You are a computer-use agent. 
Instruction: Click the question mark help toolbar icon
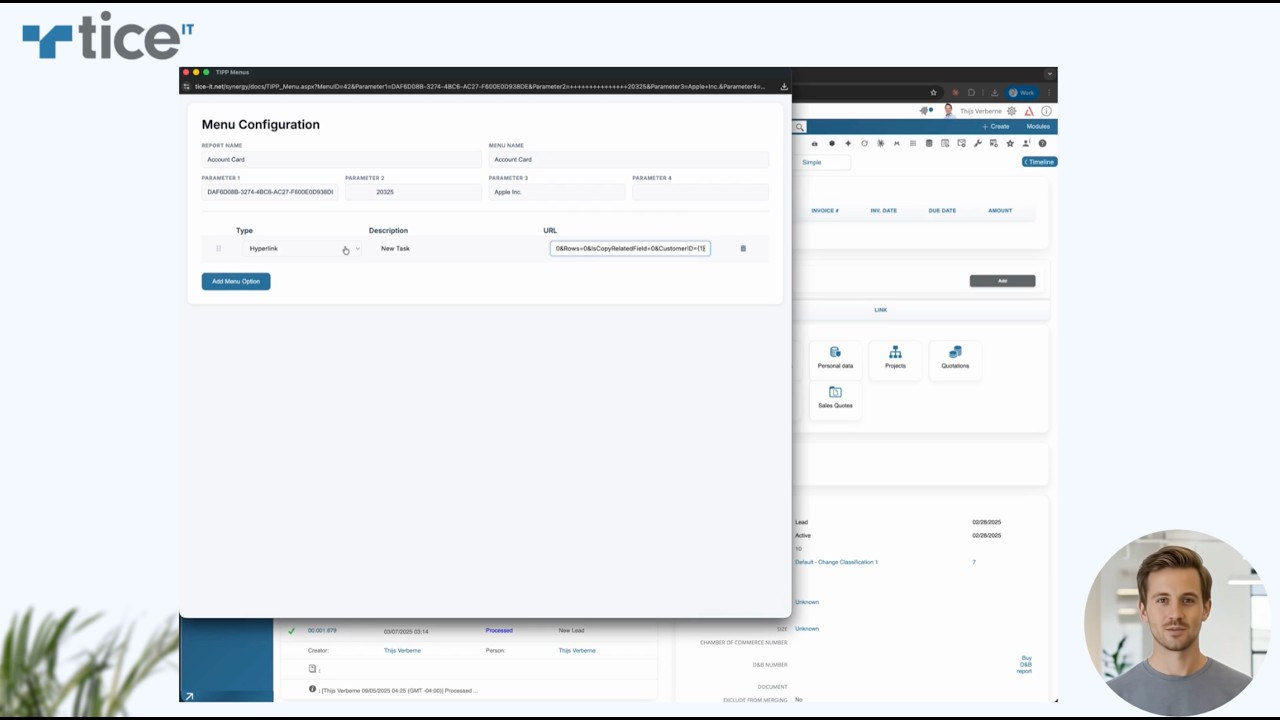1042,143
